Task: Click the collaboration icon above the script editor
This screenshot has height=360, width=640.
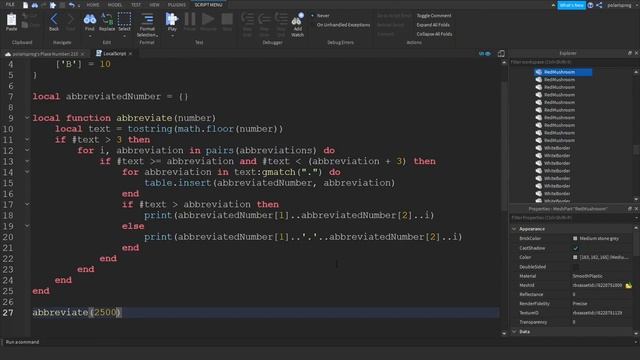Action: 484,53
